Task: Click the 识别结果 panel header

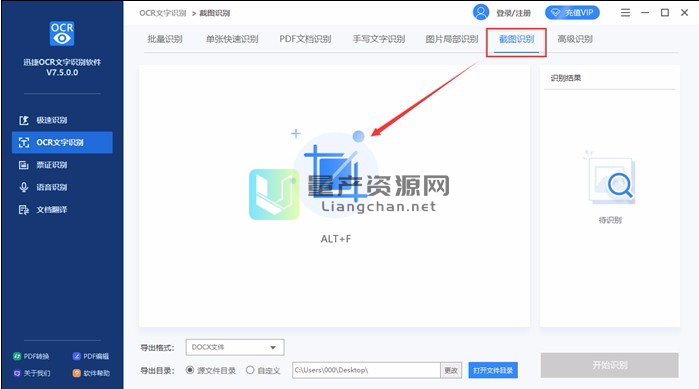Action: (566, 78)
